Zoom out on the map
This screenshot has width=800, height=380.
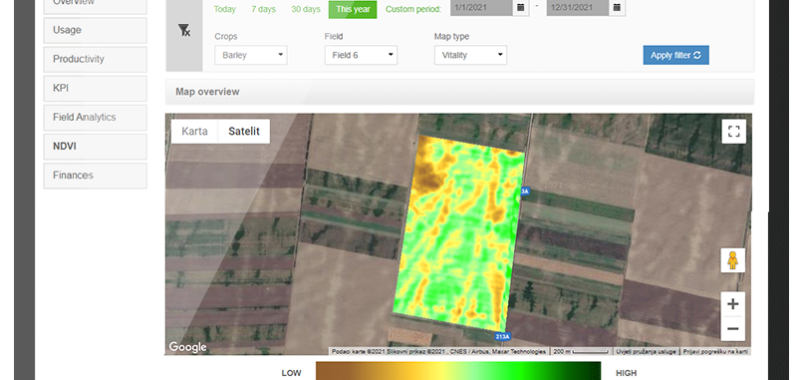[733, 328]
